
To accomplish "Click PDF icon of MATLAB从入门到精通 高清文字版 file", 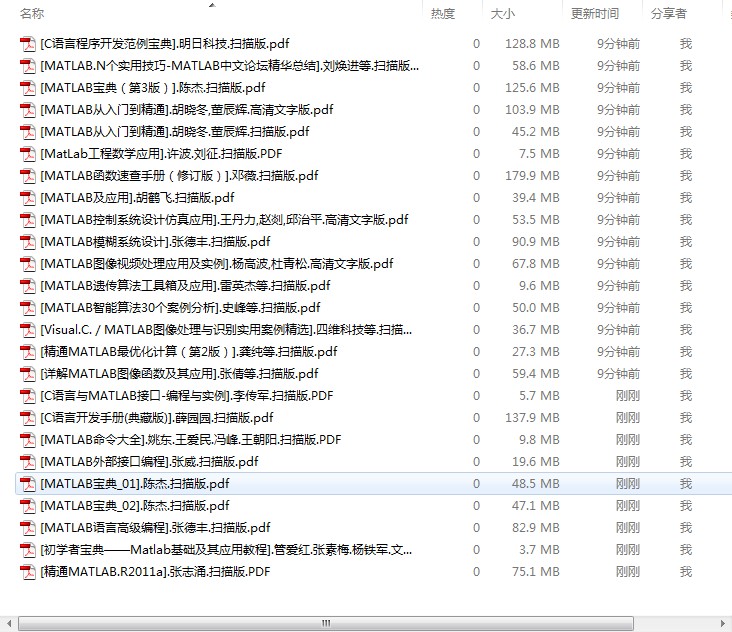I will [x=28, y=110].
